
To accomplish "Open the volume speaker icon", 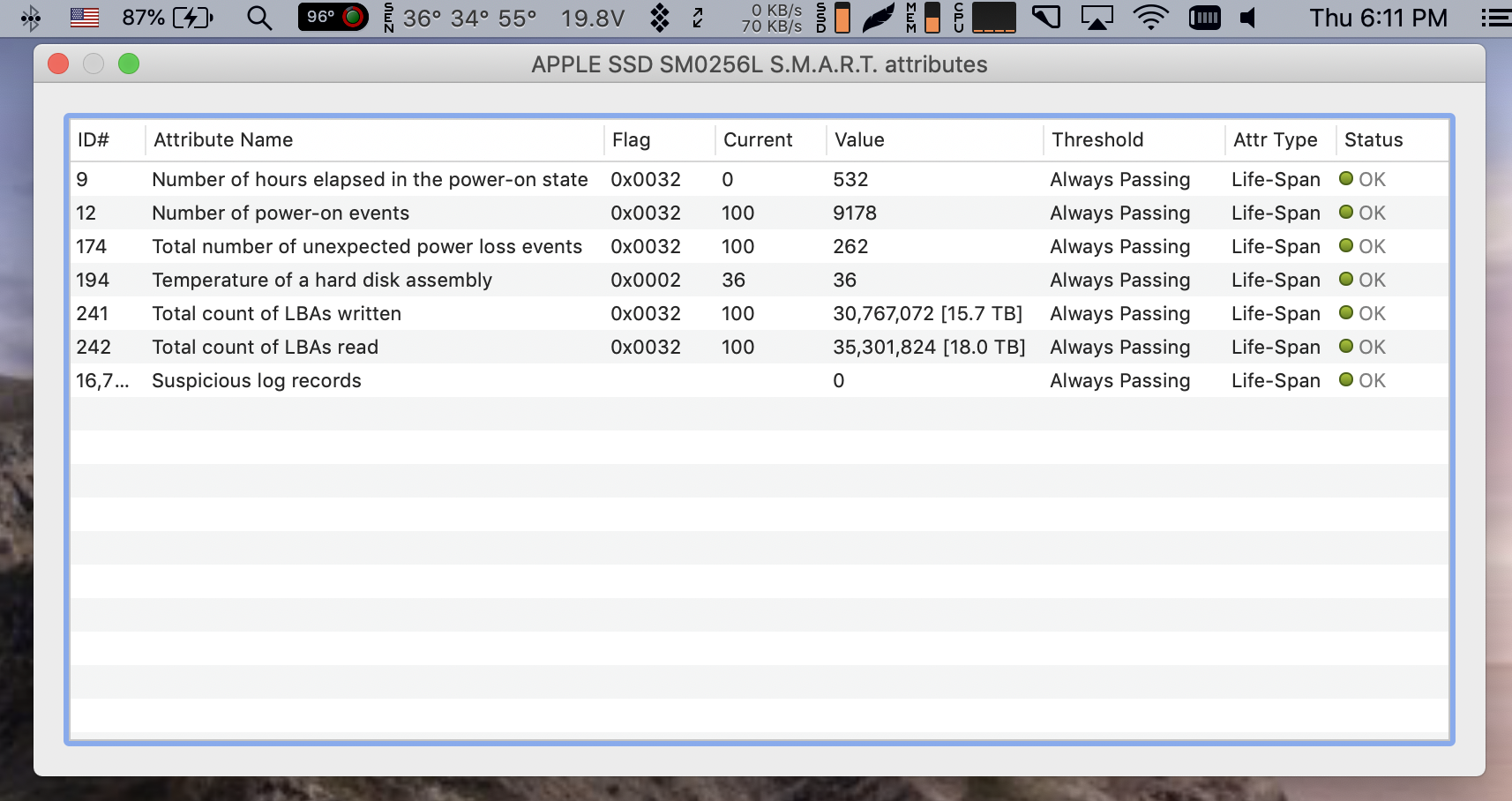I will tap(1247, 18).
